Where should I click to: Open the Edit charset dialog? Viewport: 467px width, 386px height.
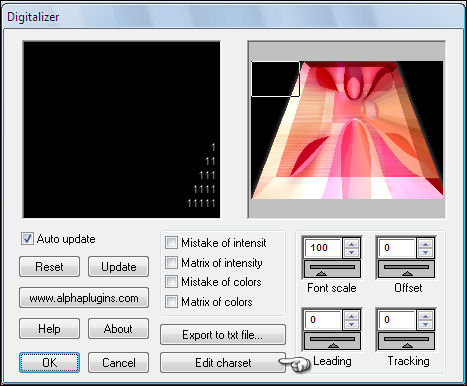click(x=223, y=362)
